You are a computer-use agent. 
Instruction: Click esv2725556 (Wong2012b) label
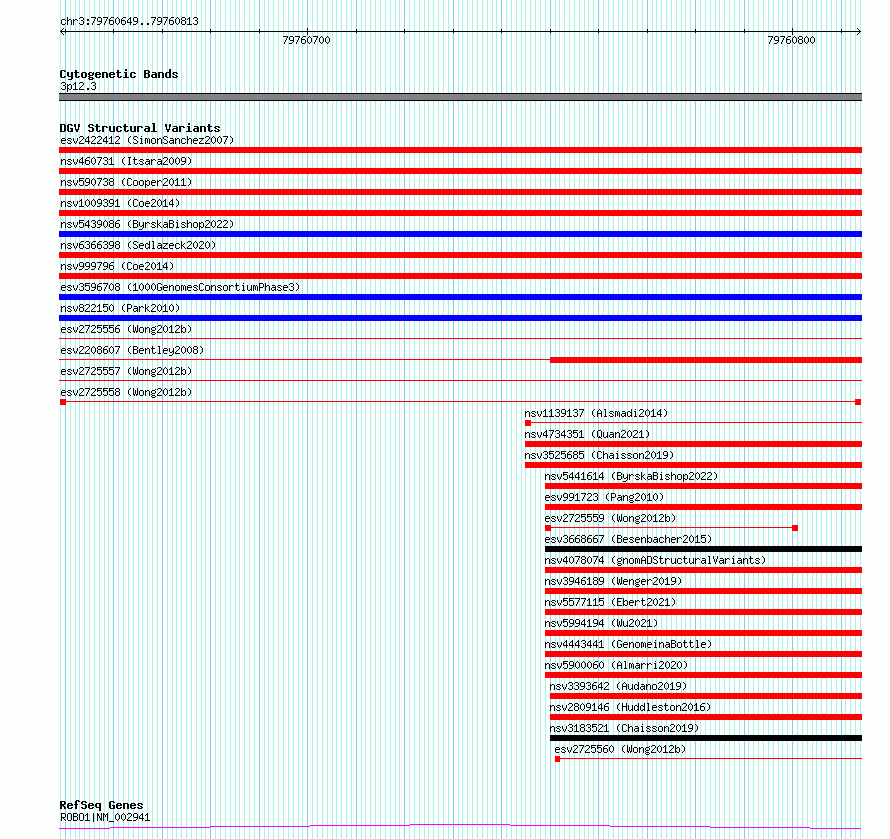[126, 329]
